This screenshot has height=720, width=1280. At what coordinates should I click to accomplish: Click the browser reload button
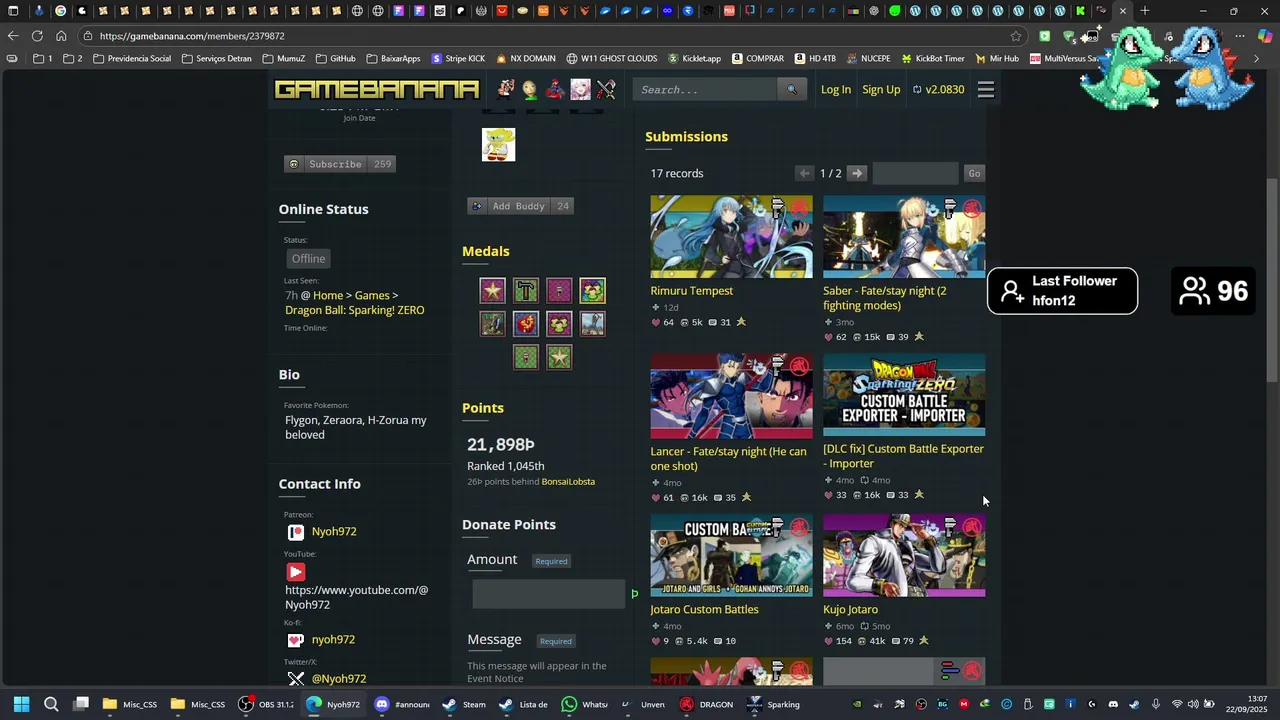tap(37, 36)
